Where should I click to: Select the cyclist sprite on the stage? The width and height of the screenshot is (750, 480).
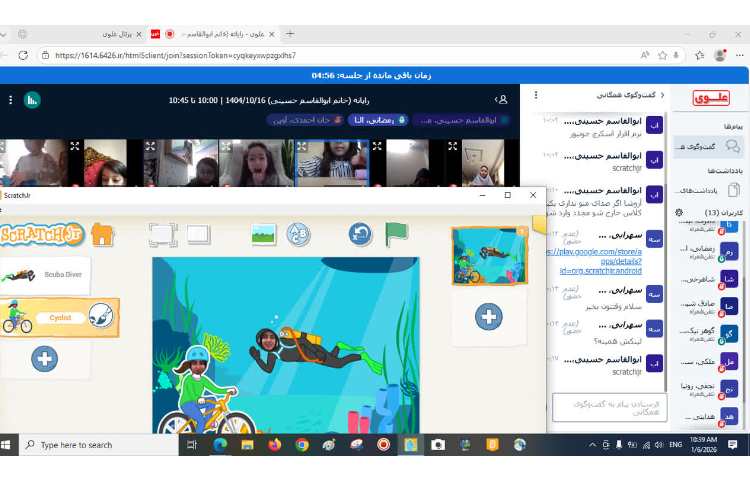coord(207,392)
